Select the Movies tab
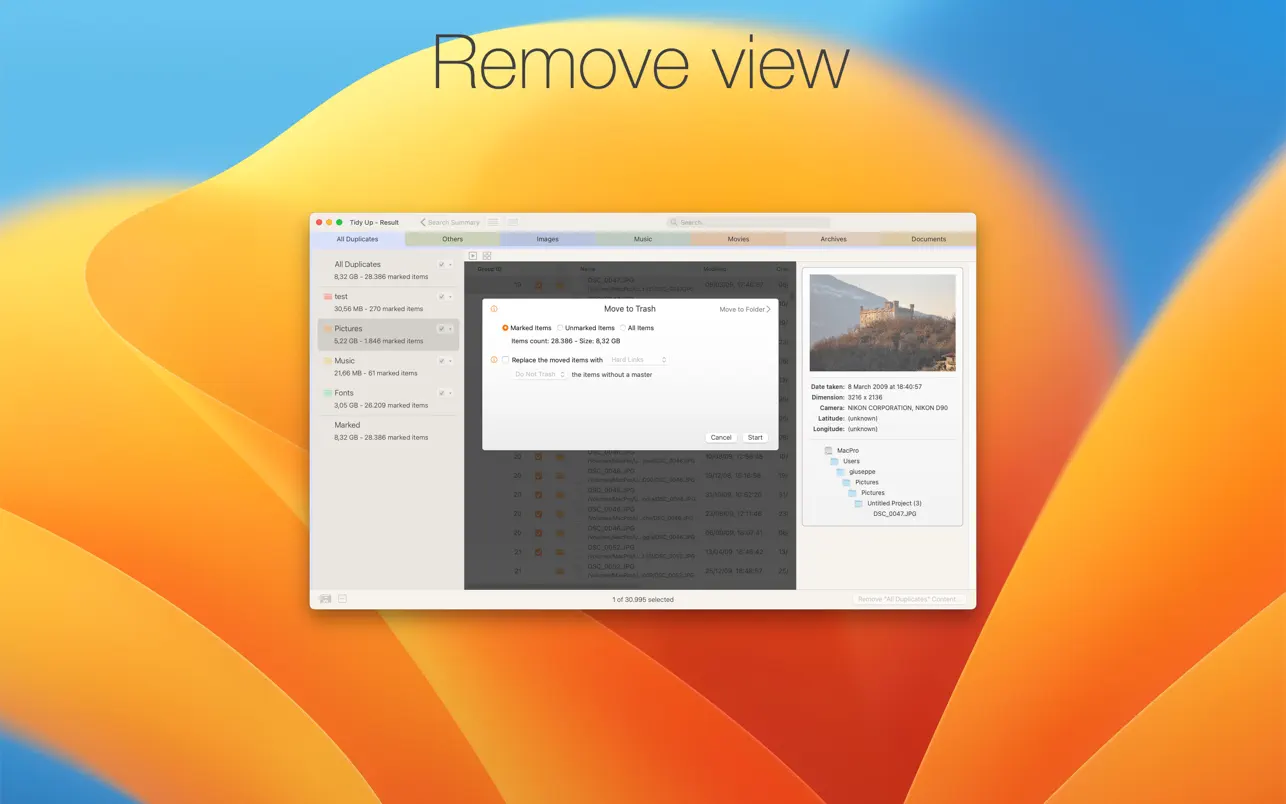Image resolution: width=1286 pixels, height=804 pixels. click(738, 239)
